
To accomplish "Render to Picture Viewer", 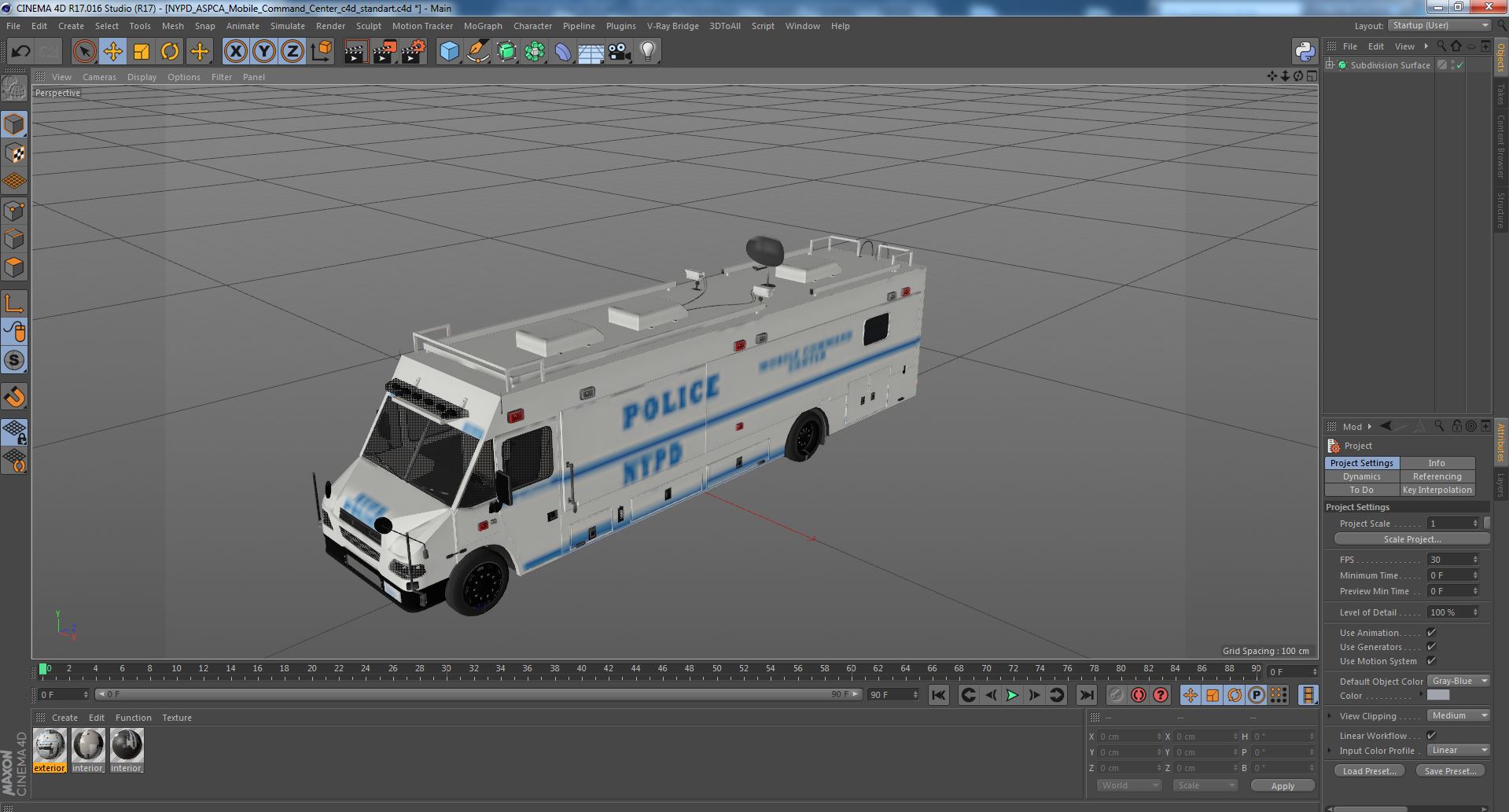I will 385,52.
